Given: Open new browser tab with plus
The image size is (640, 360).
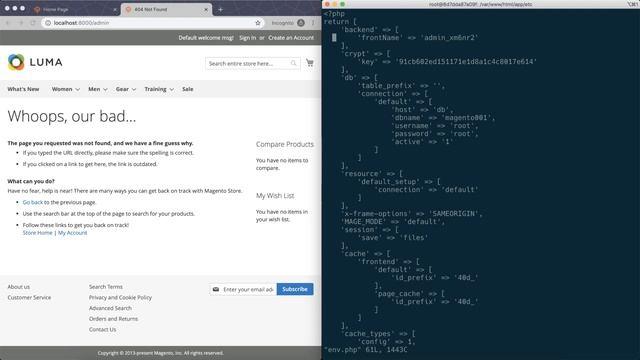Looking at the screenshot, I should click(x=220, y=9).
